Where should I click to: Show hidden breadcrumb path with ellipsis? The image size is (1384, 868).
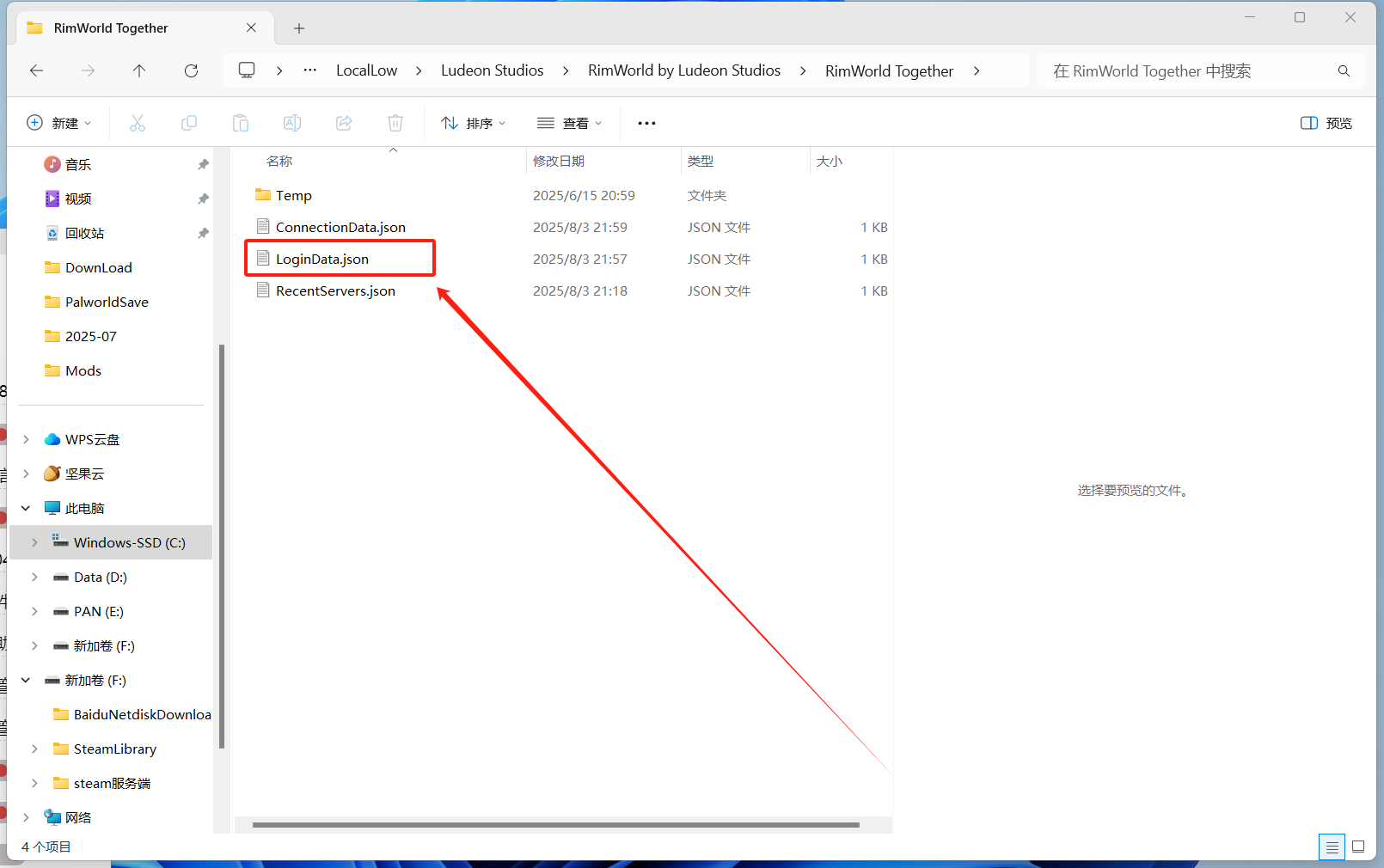[310, 70]
